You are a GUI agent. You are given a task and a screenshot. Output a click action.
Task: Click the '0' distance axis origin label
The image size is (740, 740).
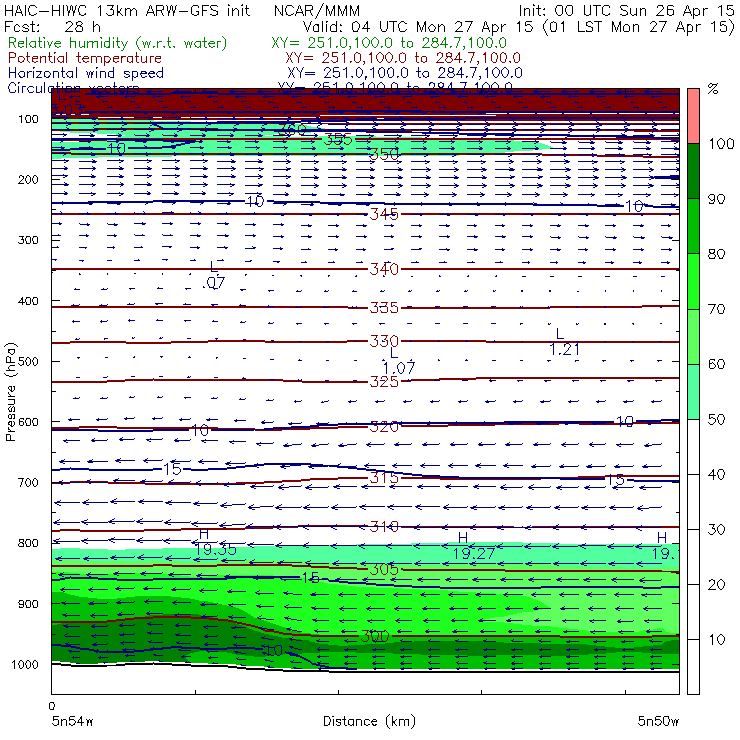coord(52,706)
